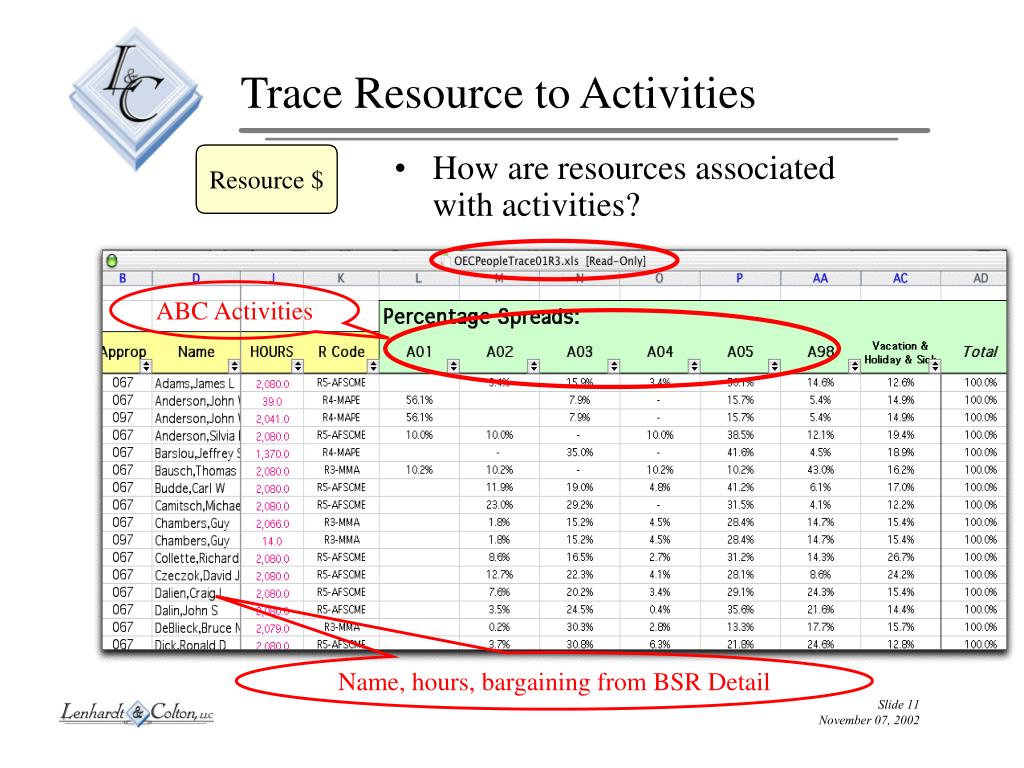Screen dimensions: 1024x768
Task: Select the Camitsch,Michae name cell
Action: (197, 505)
